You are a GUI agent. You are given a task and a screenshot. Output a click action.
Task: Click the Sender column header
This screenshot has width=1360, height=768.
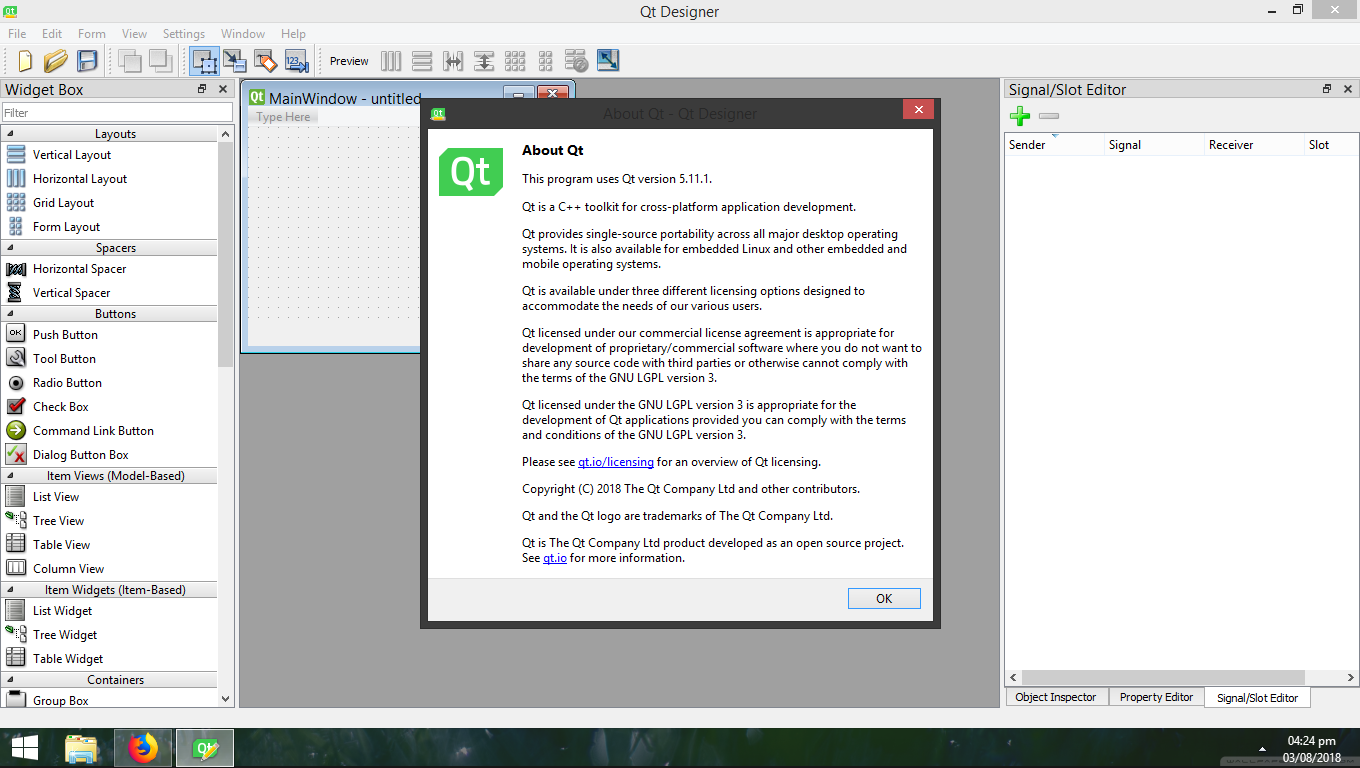1054,145
